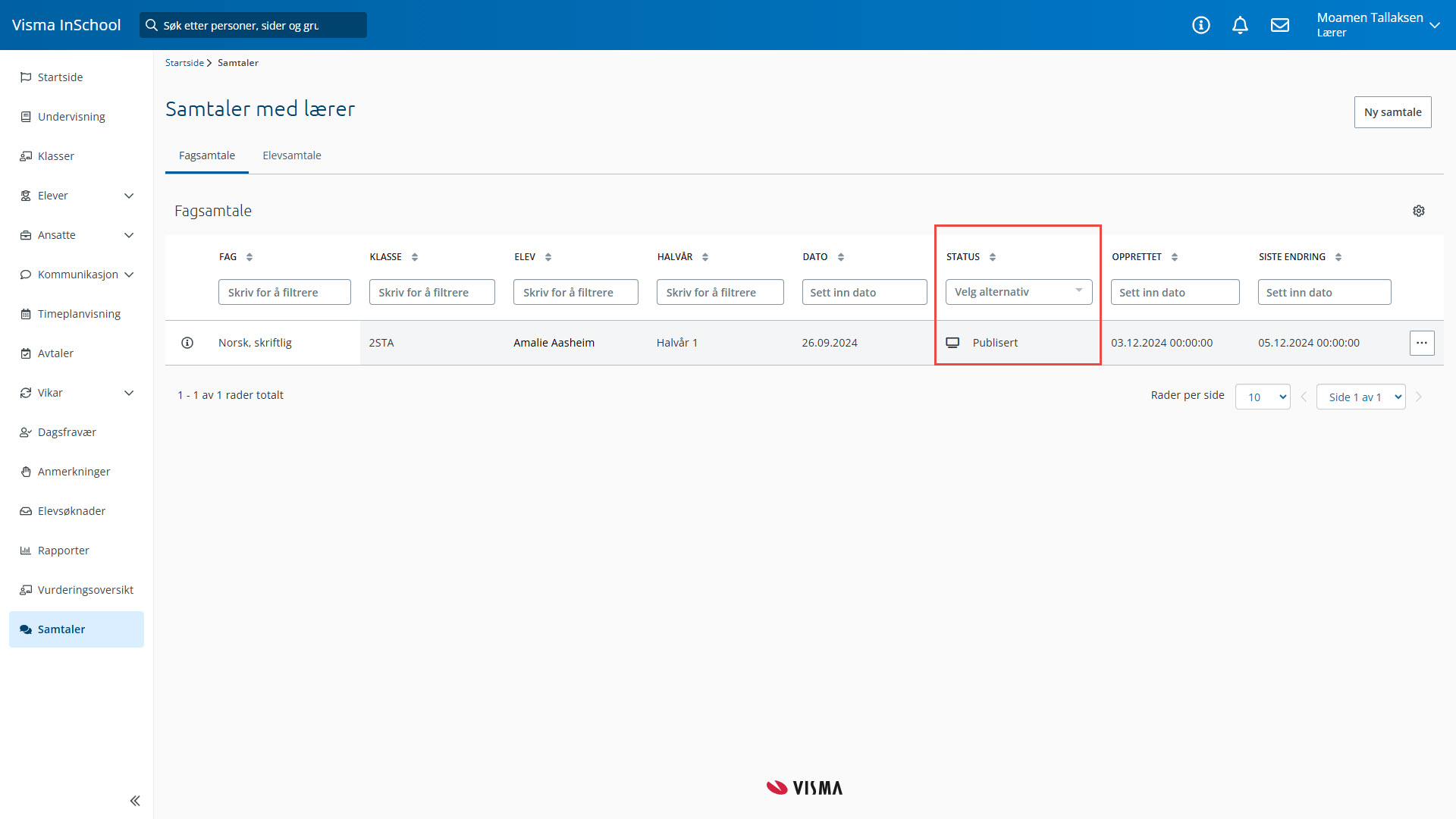This screenshot has width=1456, height=819.
Task: Switch to the Elevsamtale tab
Action: [292, 155]
